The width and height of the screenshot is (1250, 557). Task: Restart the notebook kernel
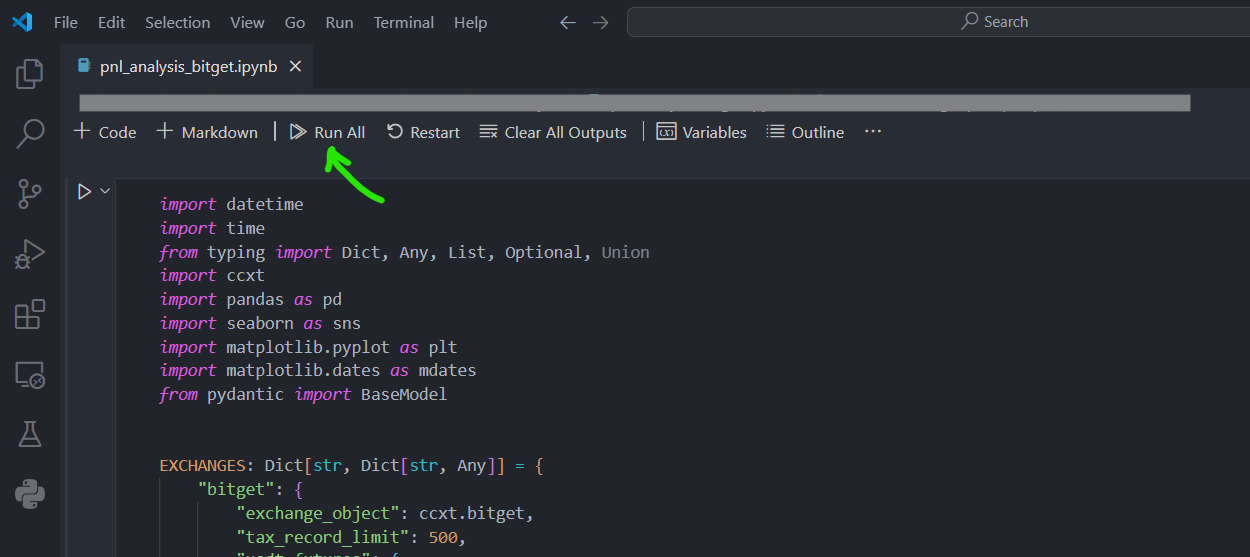pyautogui.click(x=423, y=132)
